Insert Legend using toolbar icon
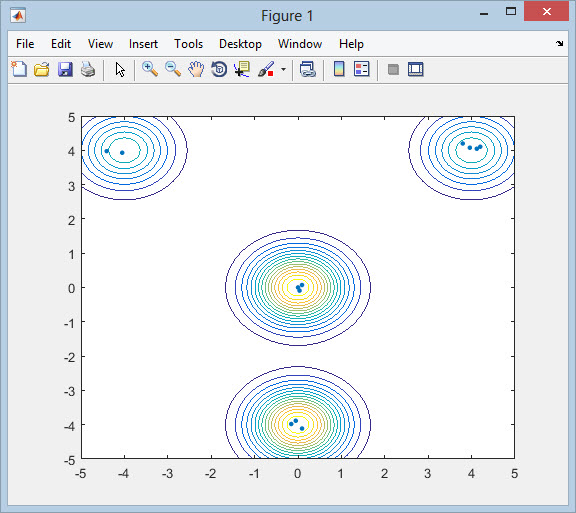Screen dimensions: 576x513 coord(361,69)
